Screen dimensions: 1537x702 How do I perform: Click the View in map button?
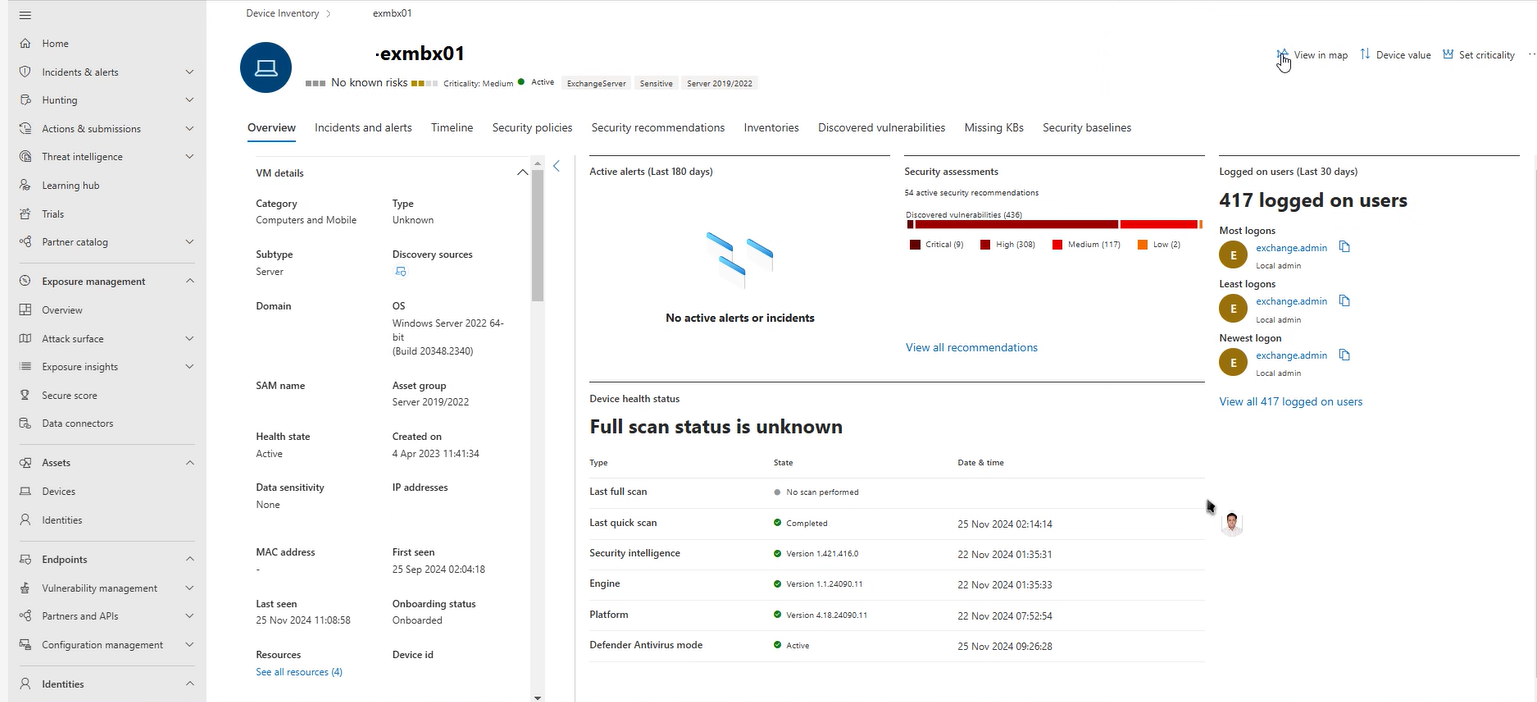pos(1312,55)
